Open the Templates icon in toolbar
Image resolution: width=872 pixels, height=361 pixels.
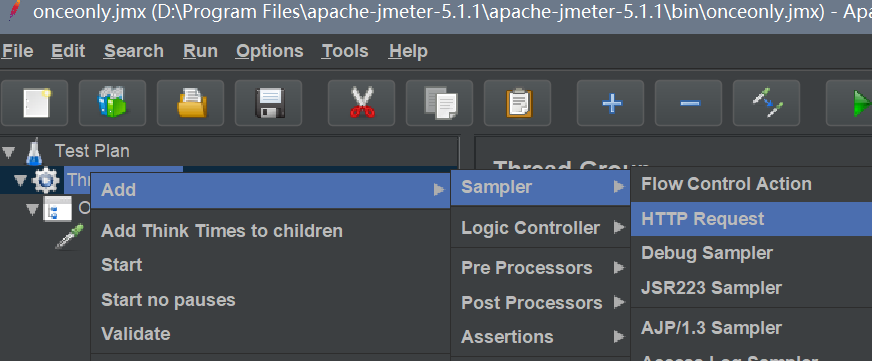click(112, 103)
